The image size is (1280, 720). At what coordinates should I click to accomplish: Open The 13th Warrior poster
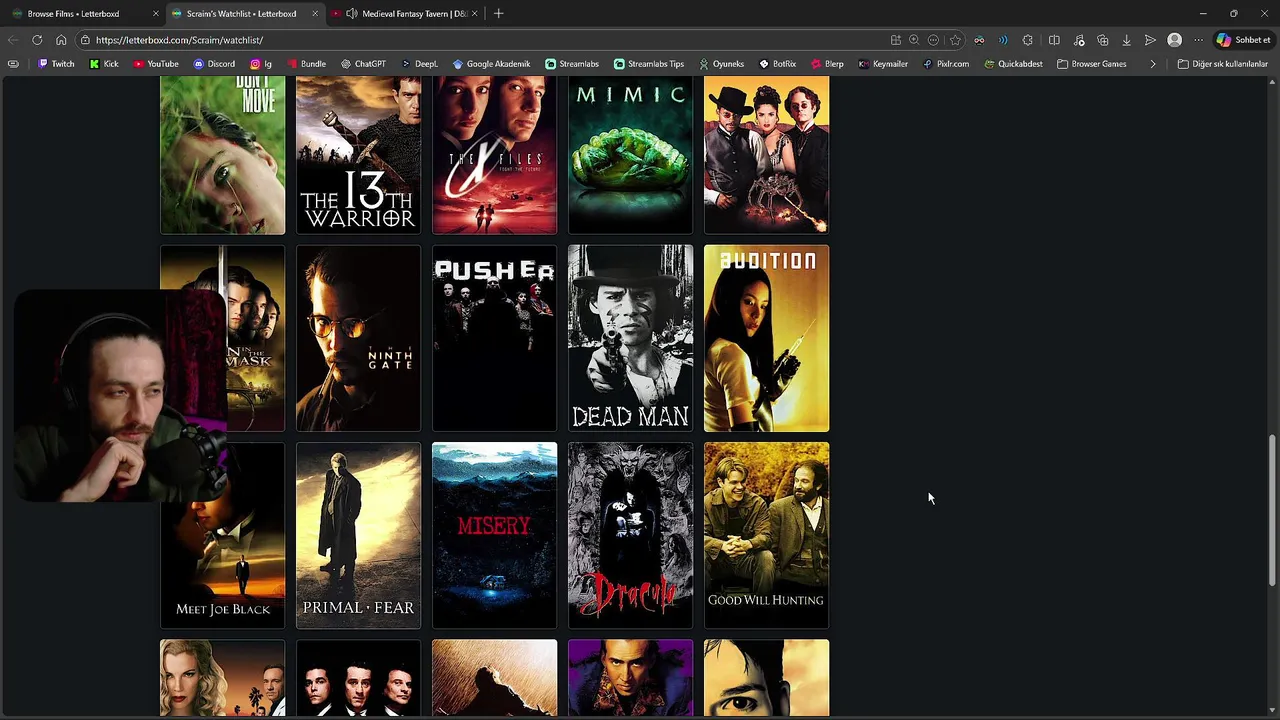[358, 155]
